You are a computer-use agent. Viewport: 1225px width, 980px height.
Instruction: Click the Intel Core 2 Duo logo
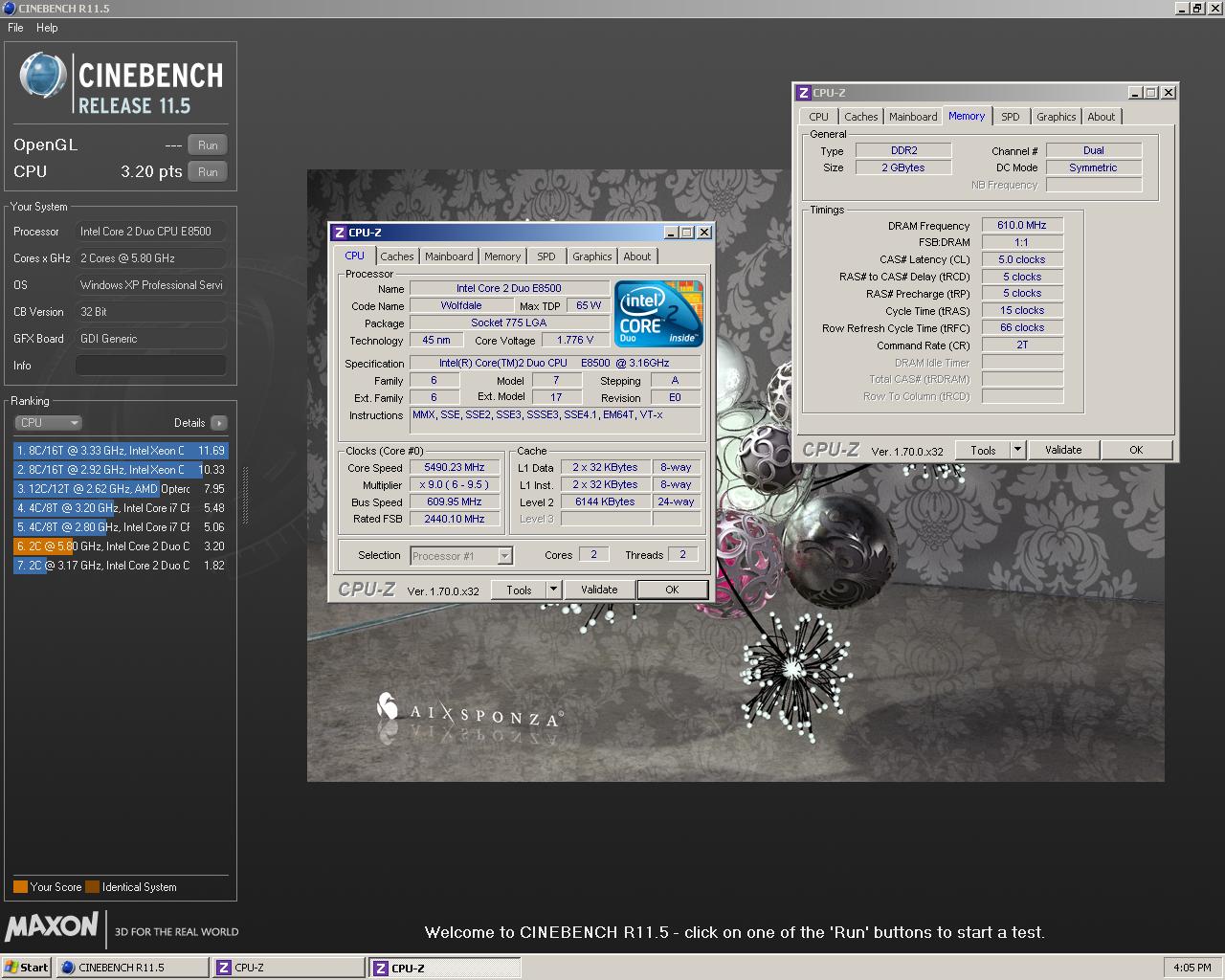tap(658, 314)
